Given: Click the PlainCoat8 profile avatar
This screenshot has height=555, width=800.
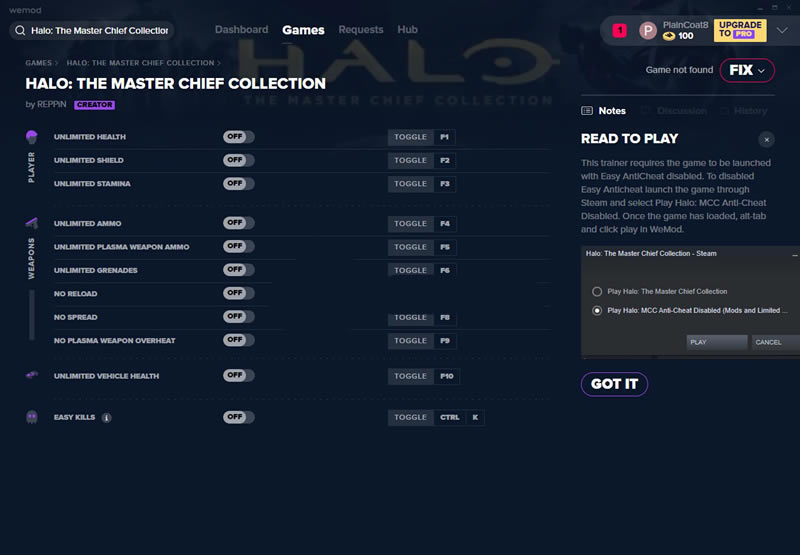Looking at the screenshot, I should pyautogui.click(x=648, y=30).
